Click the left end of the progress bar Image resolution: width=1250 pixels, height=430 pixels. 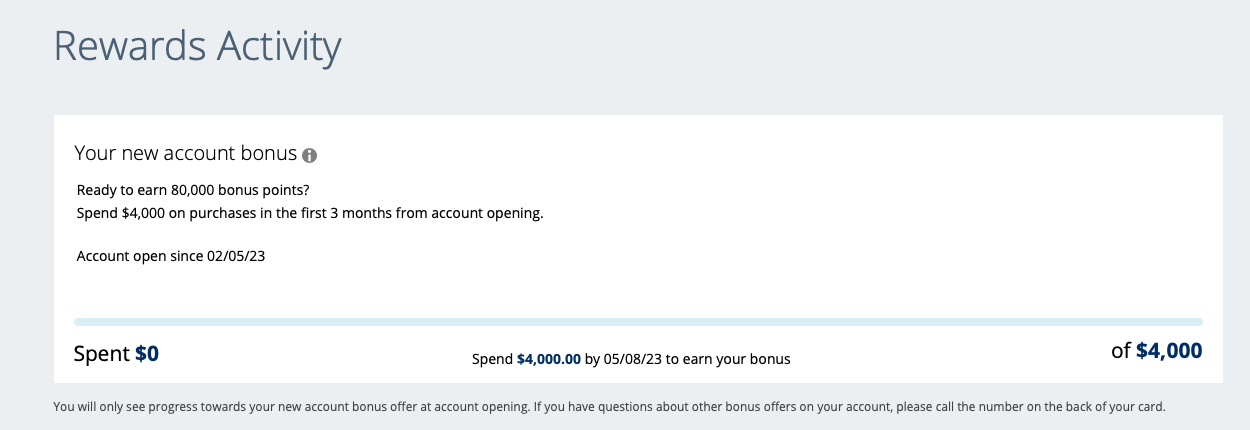coord(79,321)
